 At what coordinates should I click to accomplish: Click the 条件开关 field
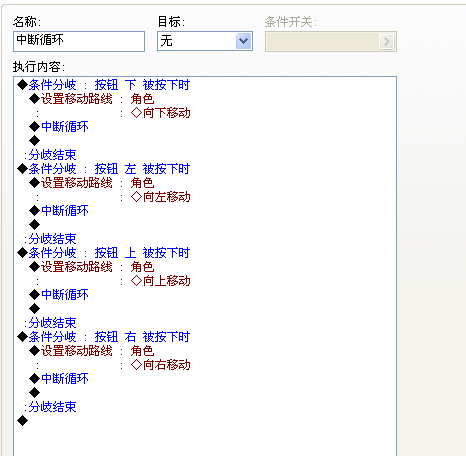pyautogui.click(x=331, y=42)
